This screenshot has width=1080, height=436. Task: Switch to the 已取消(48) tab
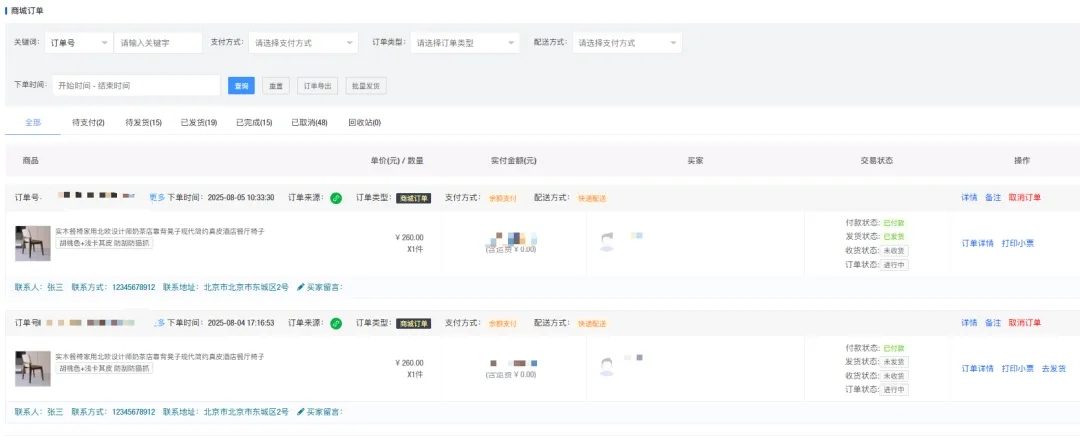click(x=309, y=123)
